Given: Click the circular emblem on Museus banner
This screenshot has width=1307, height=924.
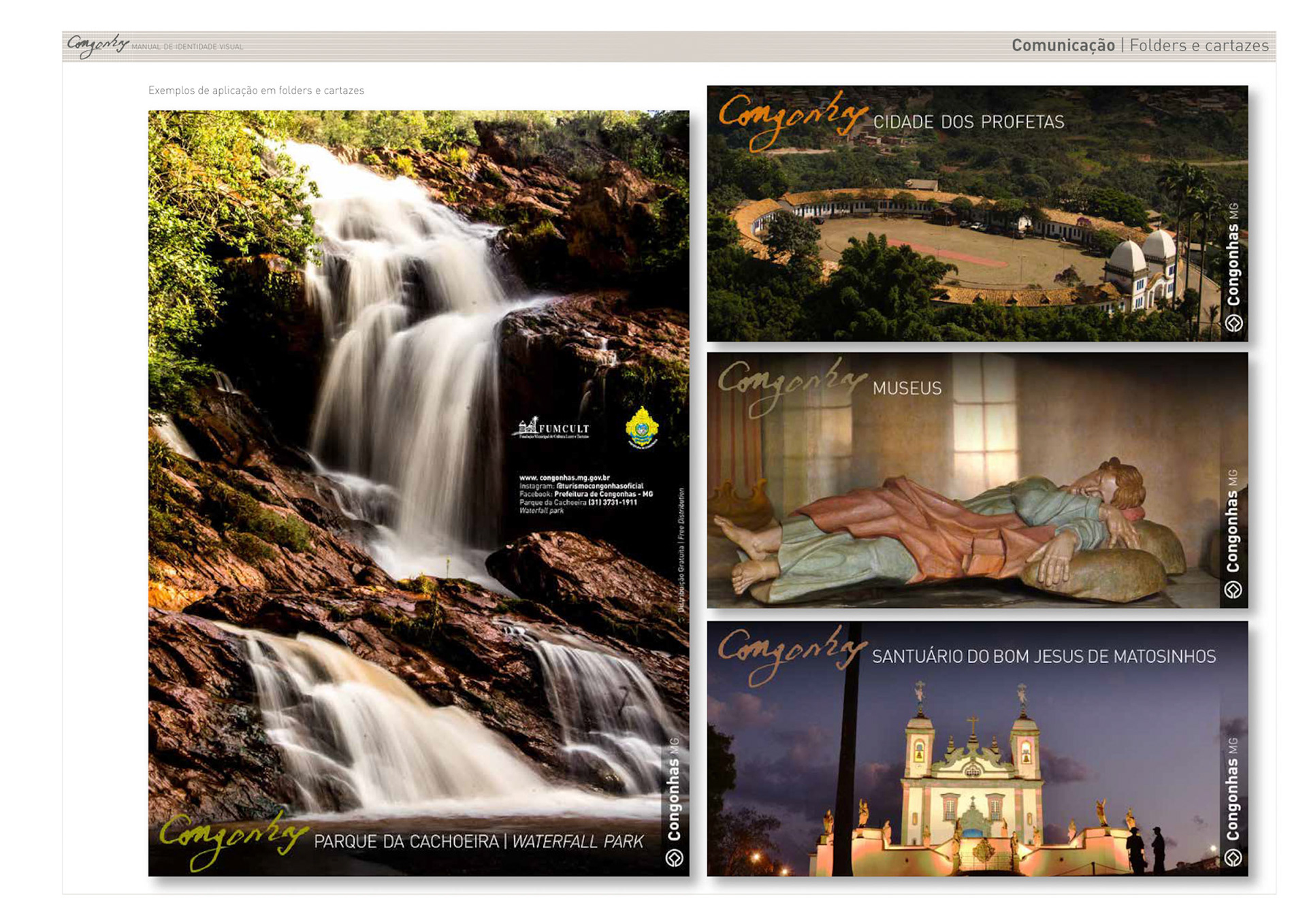Looking at the screenshot, I should (x=1233, y=590).
